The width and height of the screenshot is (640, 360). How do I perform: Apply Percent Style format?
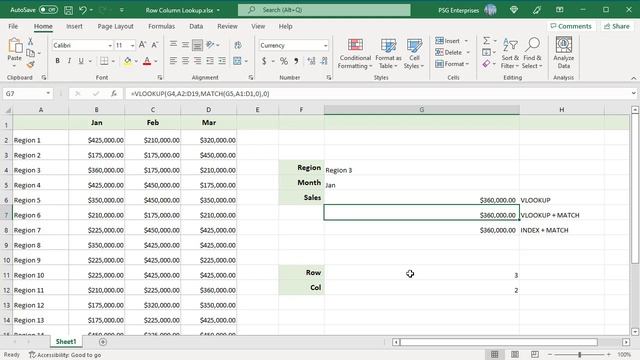click(x=284, y=61)
